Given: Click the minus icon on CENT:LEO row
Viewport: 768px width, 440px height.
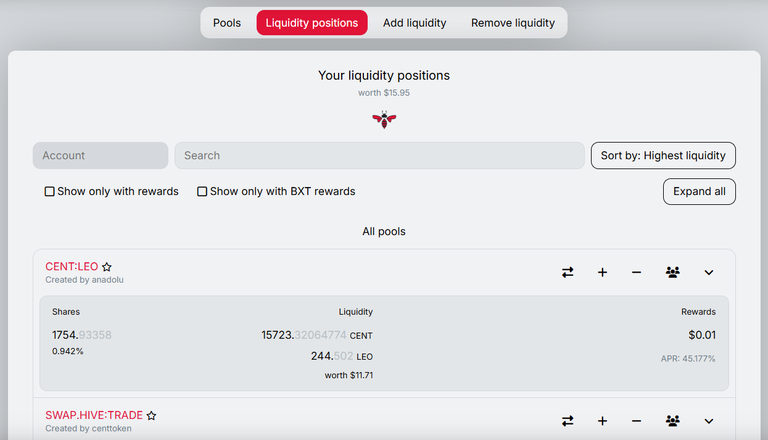Looking at the screenshot, I should click(x=636, y=272).
